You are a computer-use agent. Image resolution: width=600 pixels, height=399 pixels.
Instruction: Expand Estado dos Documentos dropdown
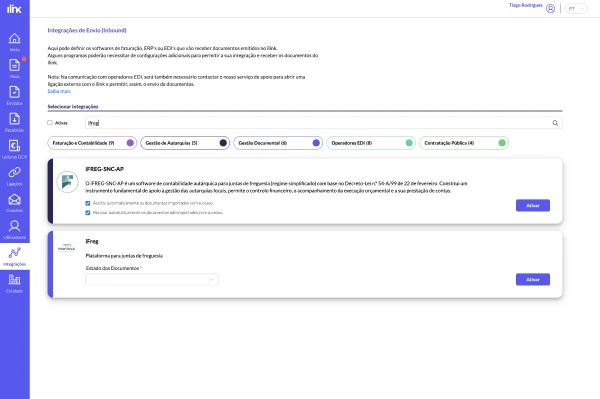pyautogui.click(x=152, y=279)
